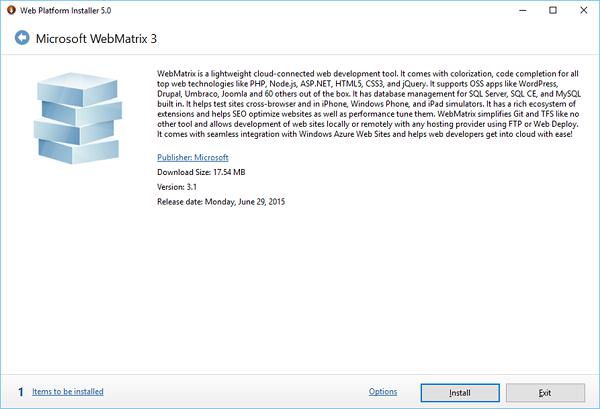
Task: Click the Web Platform Installer title bar icon
Action: tap(11, 10)
